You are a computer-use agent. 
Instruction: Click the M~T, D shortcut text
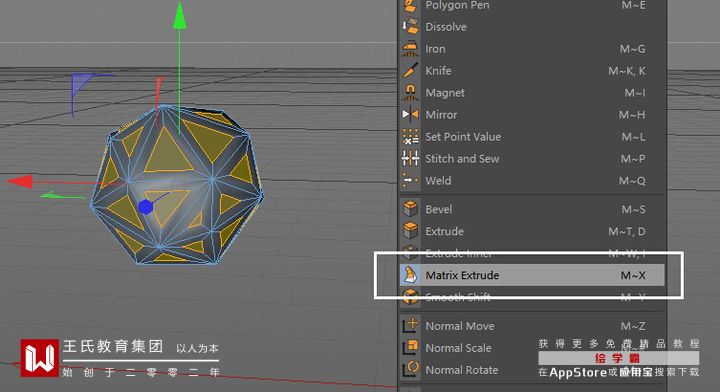point(627,231)
